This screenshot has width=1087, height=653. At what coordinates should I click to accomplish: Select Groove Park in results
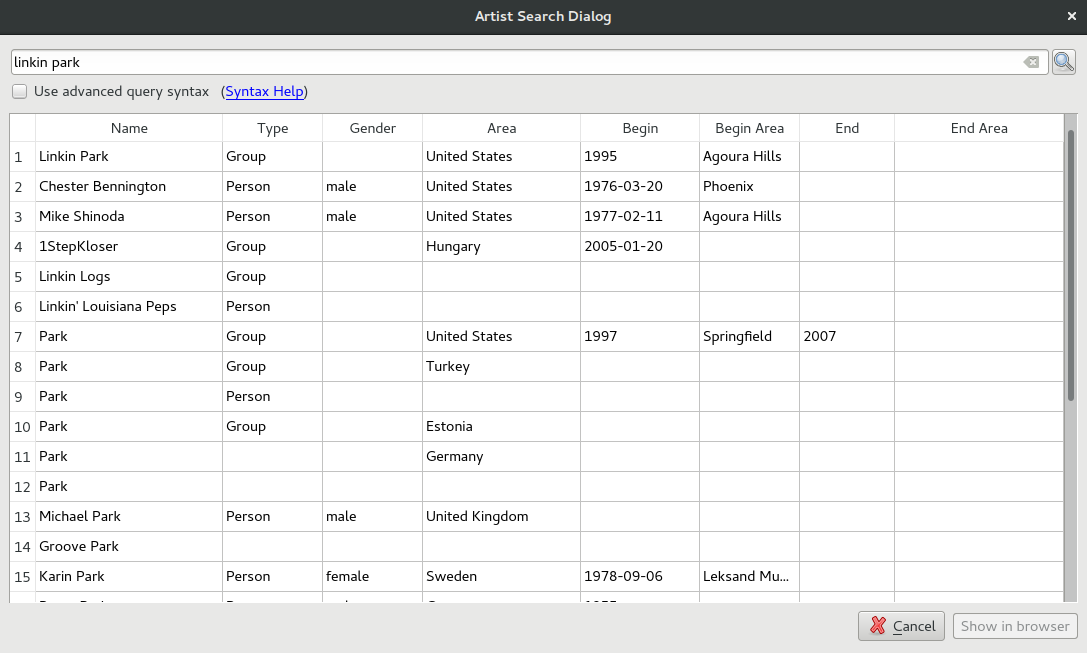coord(129,546)
